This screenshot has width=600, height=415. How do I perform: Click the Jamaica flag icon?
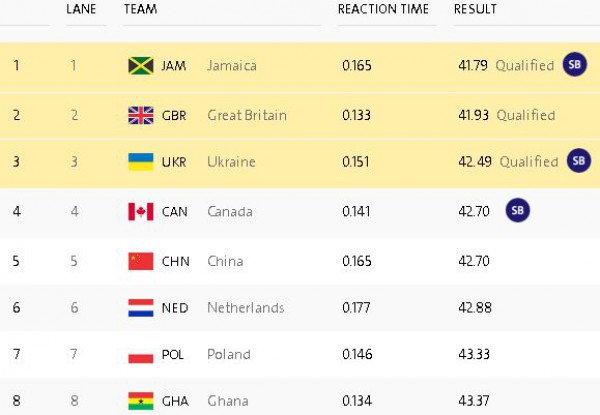click(x=141, y=66)
